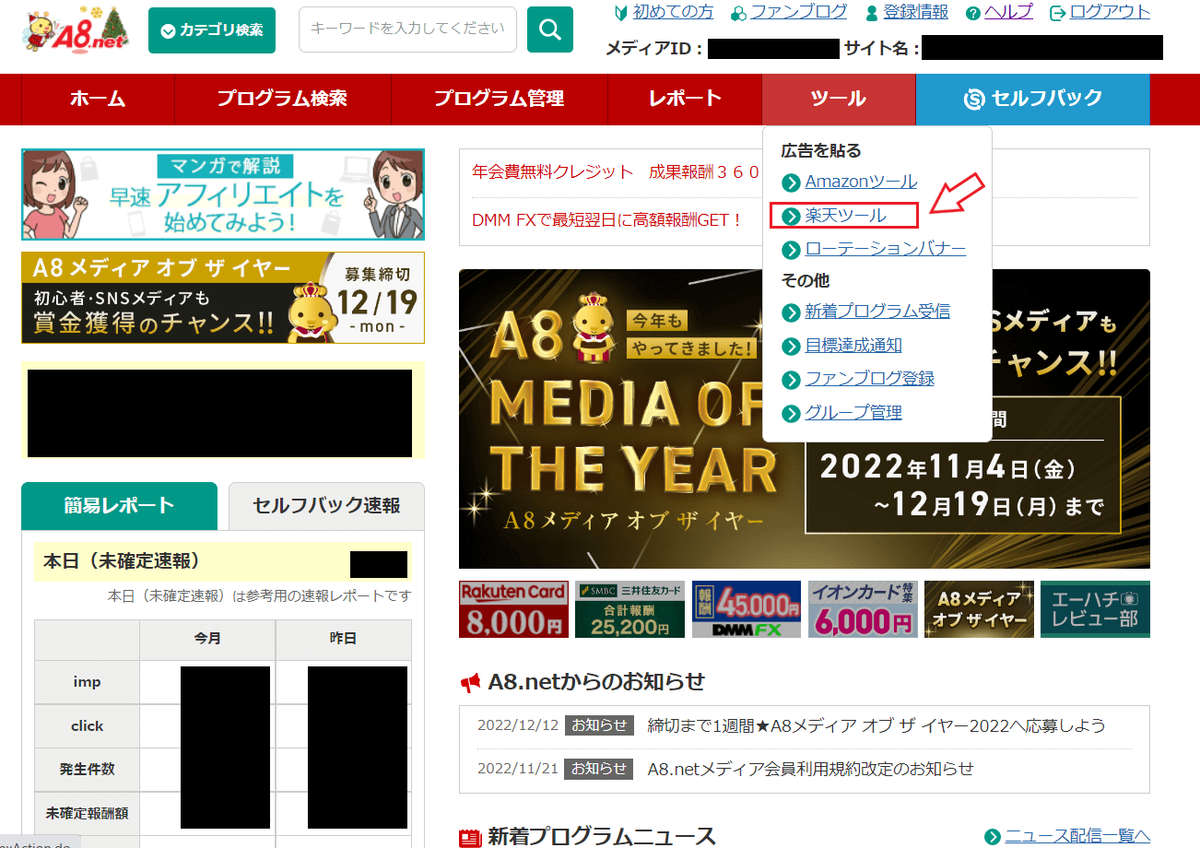Click the imp row label
Screen dimensions: 1200x848
(x=87, y=682)
